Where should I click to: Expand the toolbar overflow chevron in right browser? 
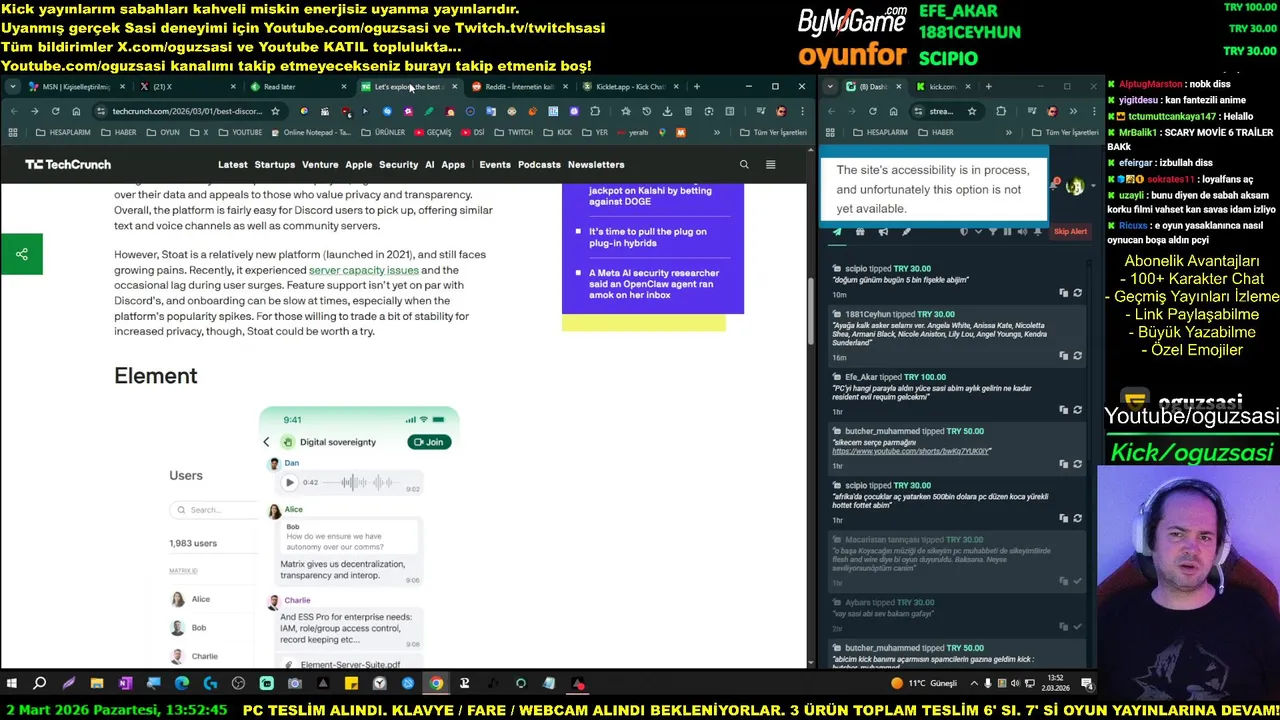coord(1073,111)
